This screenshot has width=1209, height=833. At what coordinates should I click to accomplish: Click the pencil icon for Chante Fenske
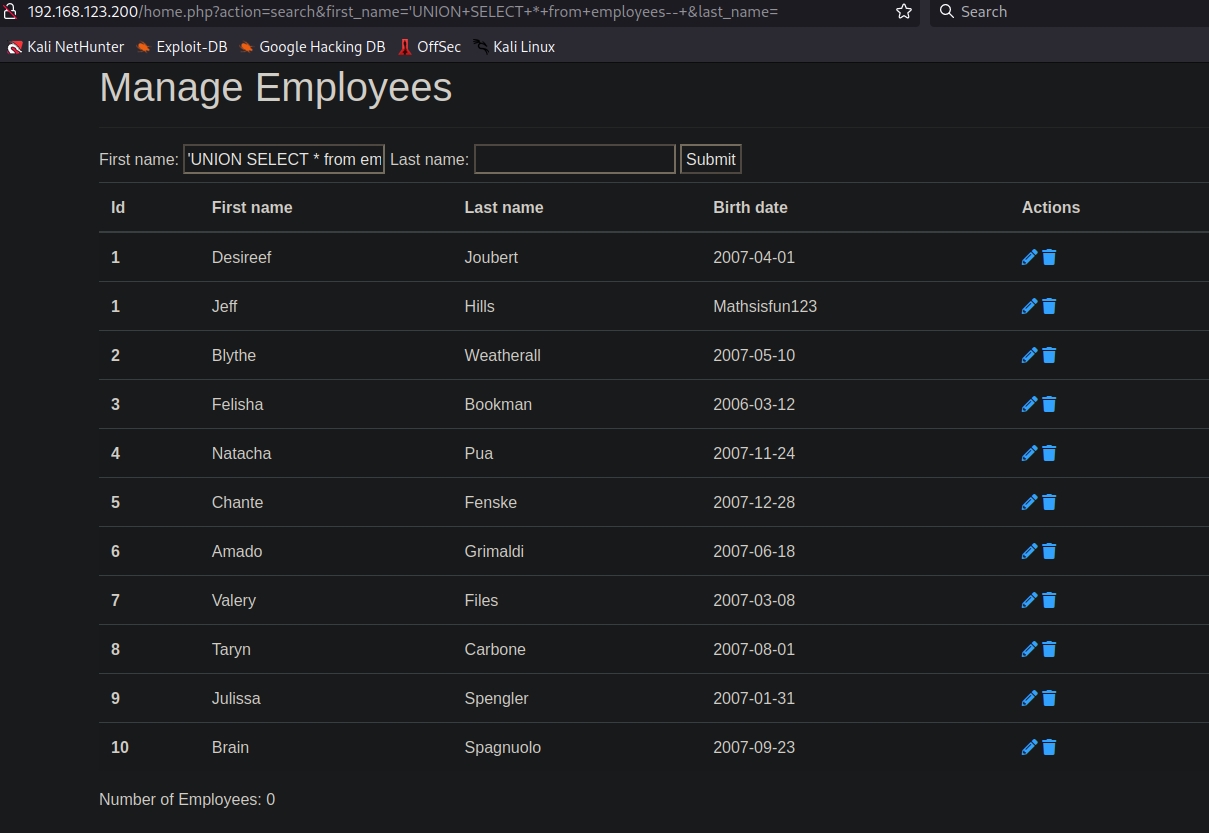click(x=1029, y=502)
